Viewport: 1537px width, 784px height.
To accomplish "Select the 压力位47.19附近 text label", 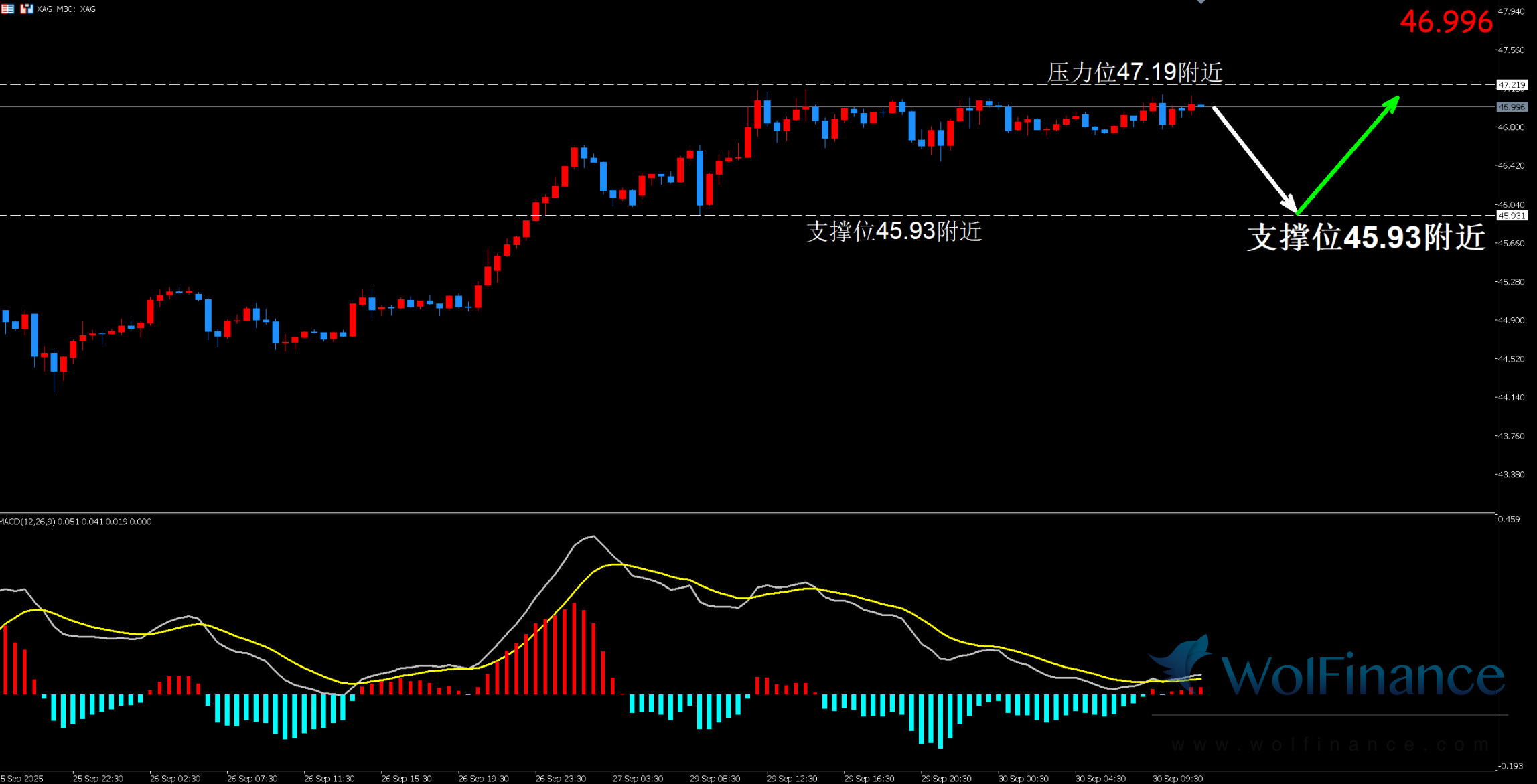I will coord(1135,72).
